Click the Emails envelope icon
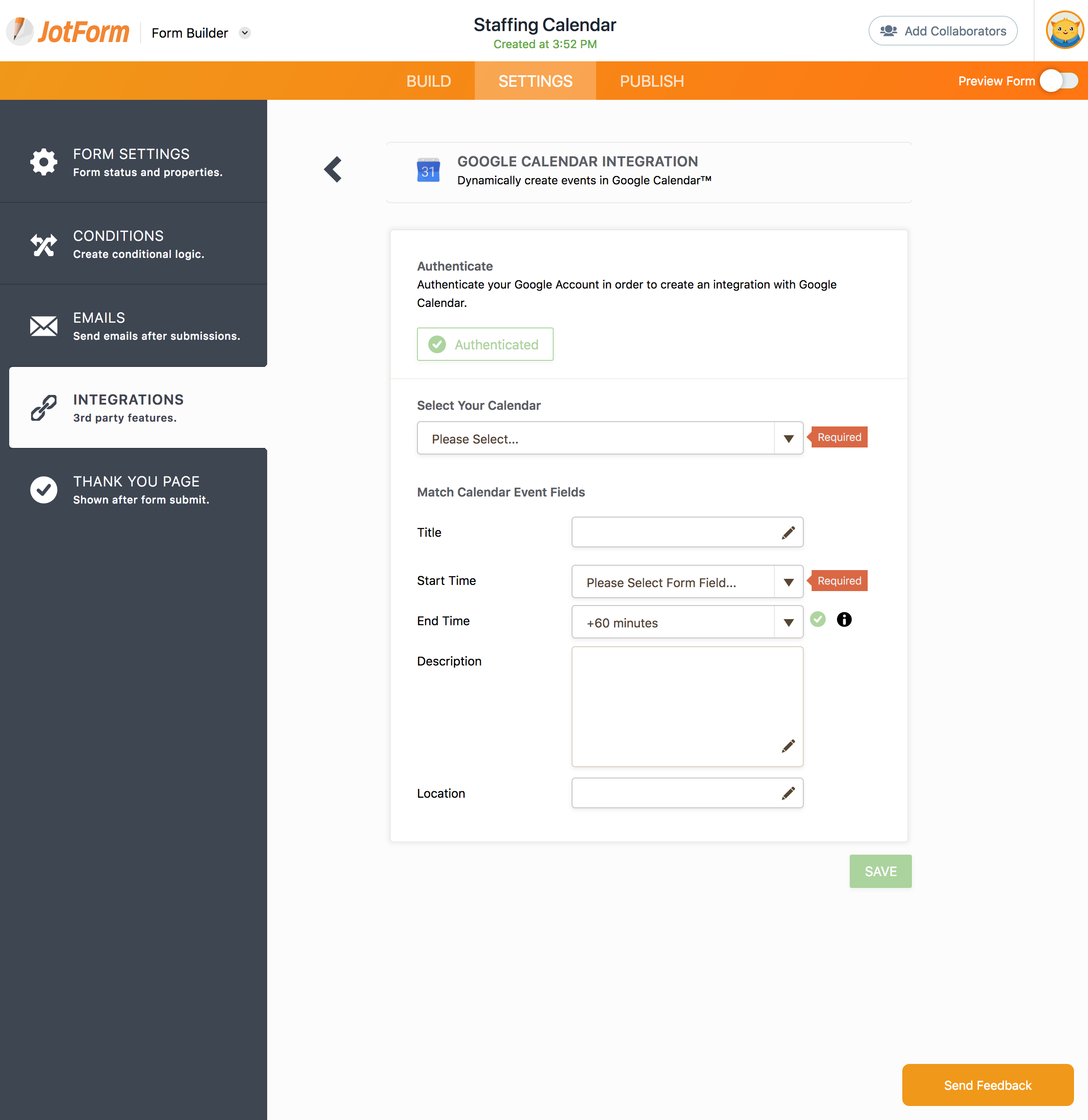The image size is (1088, 1120). pos(43,326)
